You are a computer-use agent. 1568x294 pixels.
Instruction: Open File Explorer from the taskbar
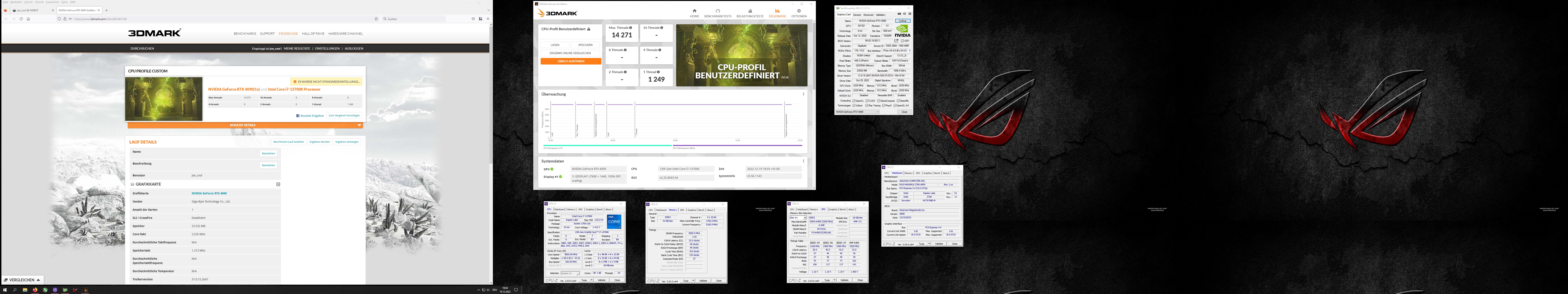25,290
